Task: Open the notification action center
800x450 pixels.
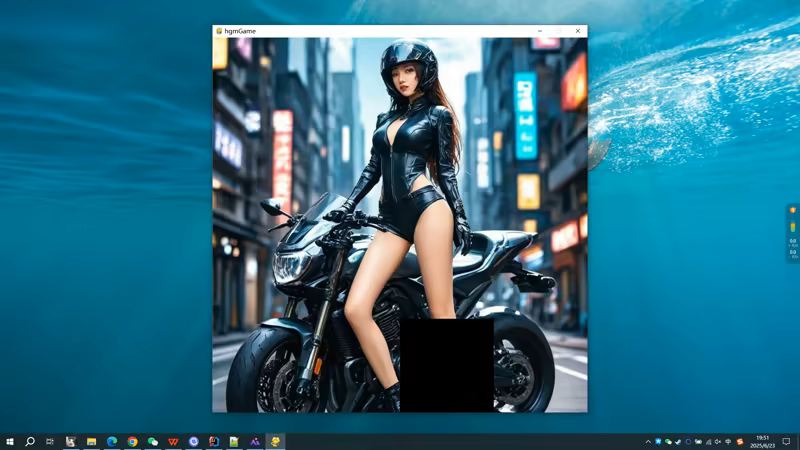Action: pyautogui.click(x=787, y=441)
